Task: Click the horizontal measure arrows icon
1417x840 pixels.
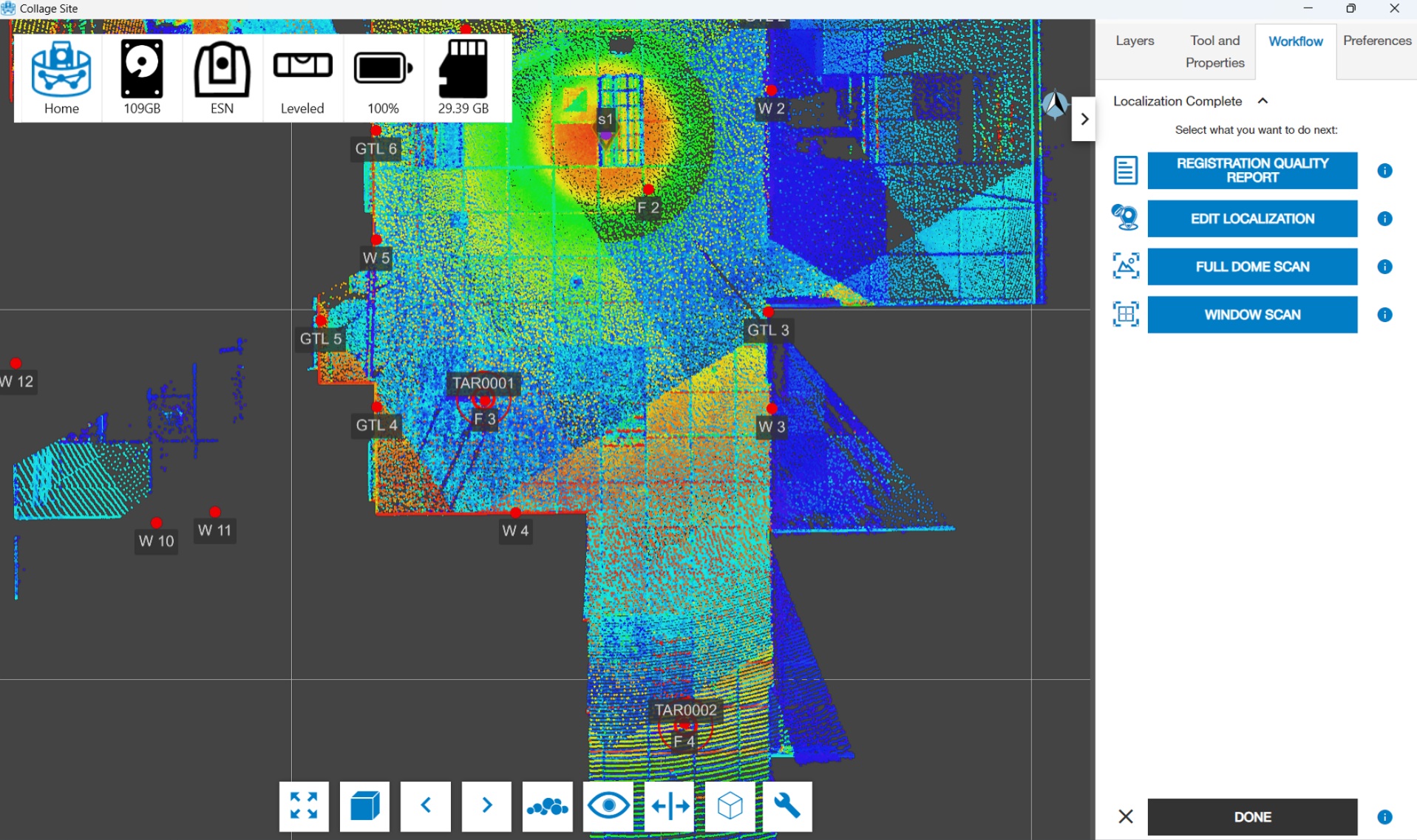Action: tap(670, 806)
